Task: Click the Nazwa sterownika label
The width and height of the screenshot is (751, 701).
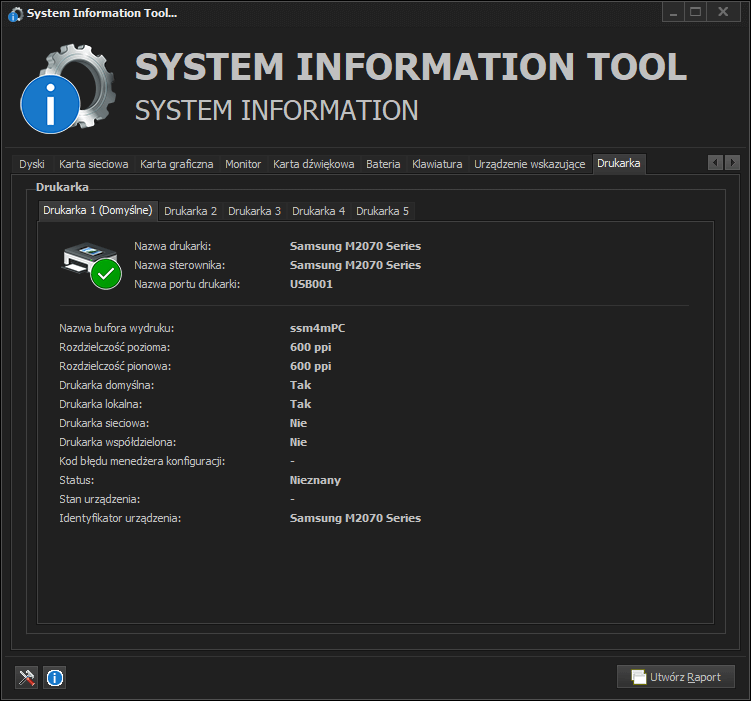Action: click(x=179, y=265)
